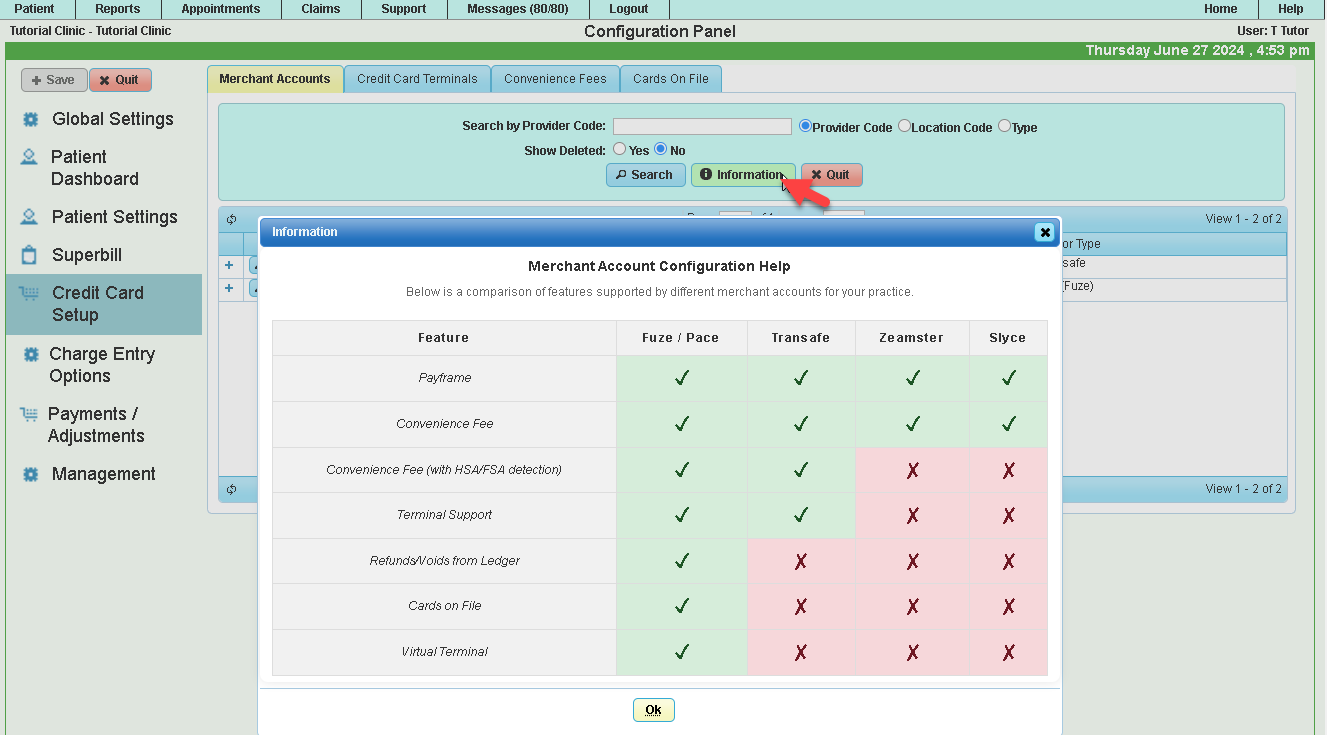Open Global Settings gear icon
Screen dimensions: 1327x735
tap(30, 120)
